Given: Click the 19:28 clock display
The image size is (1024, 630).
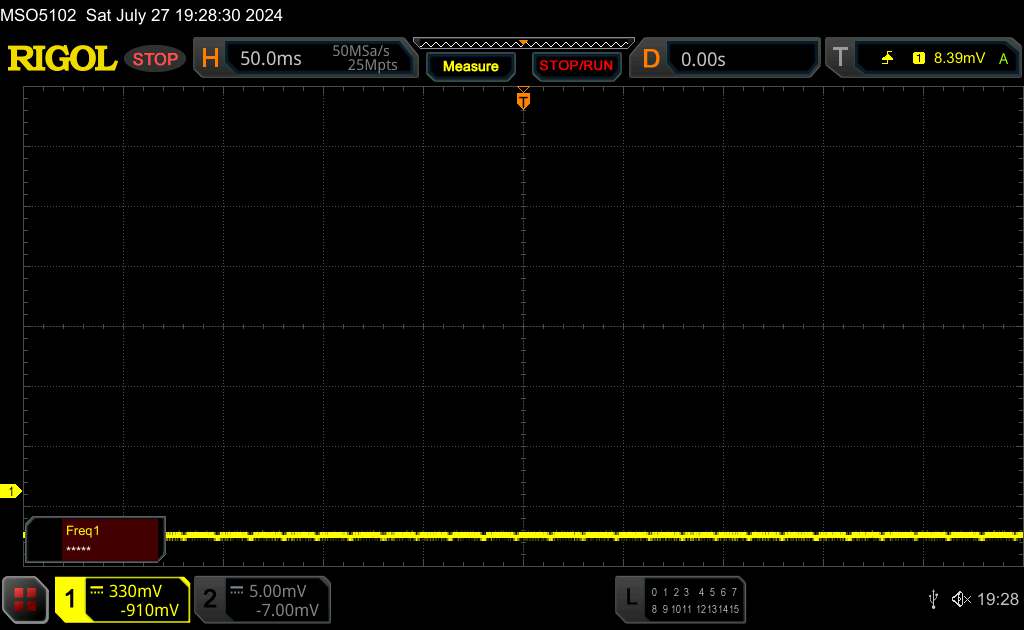Looking at the screenshot, I should [x=998, y=599].
